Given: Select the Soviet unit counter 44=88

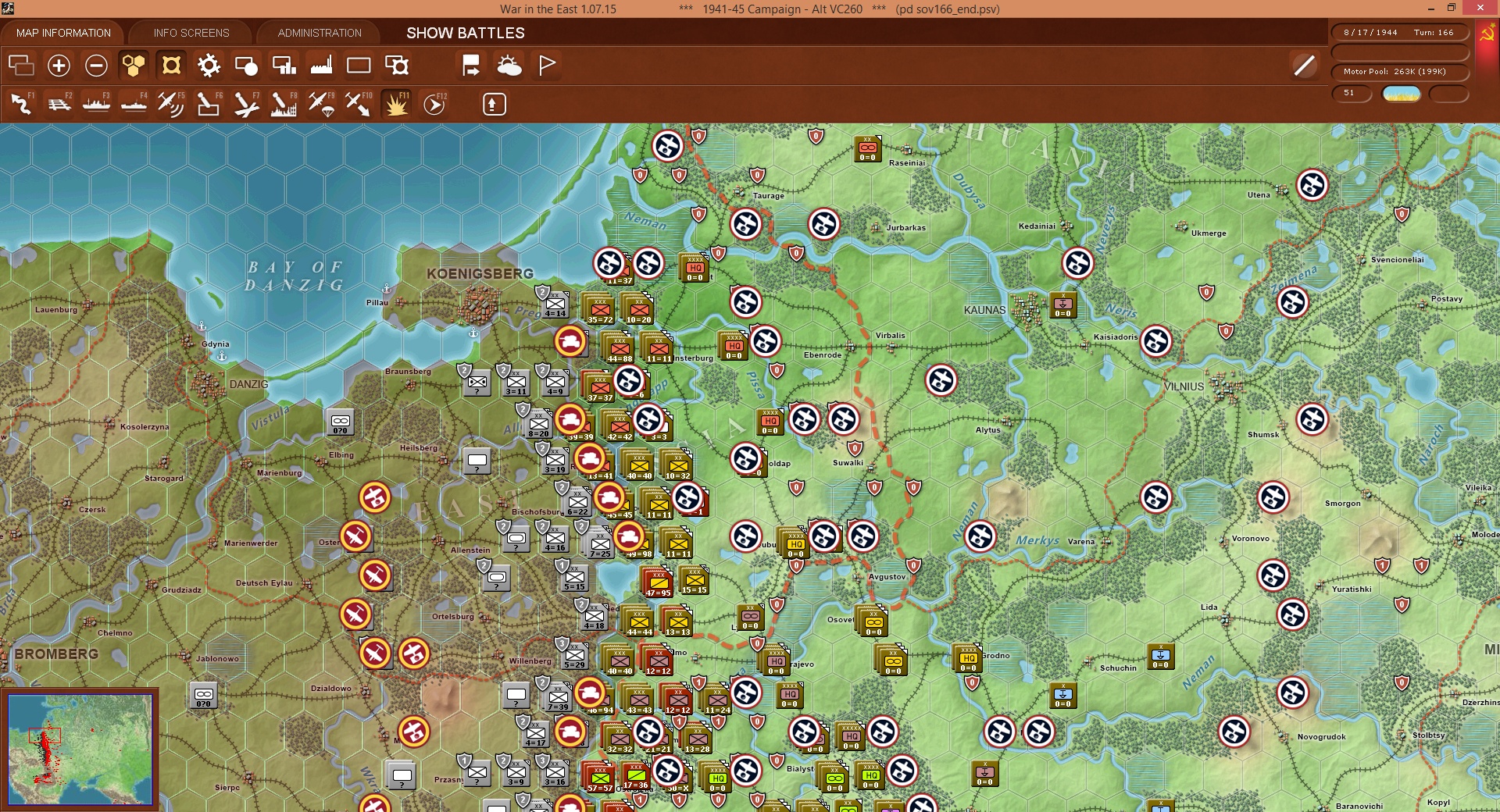Looking at the screenshot, I should [620, 348].
